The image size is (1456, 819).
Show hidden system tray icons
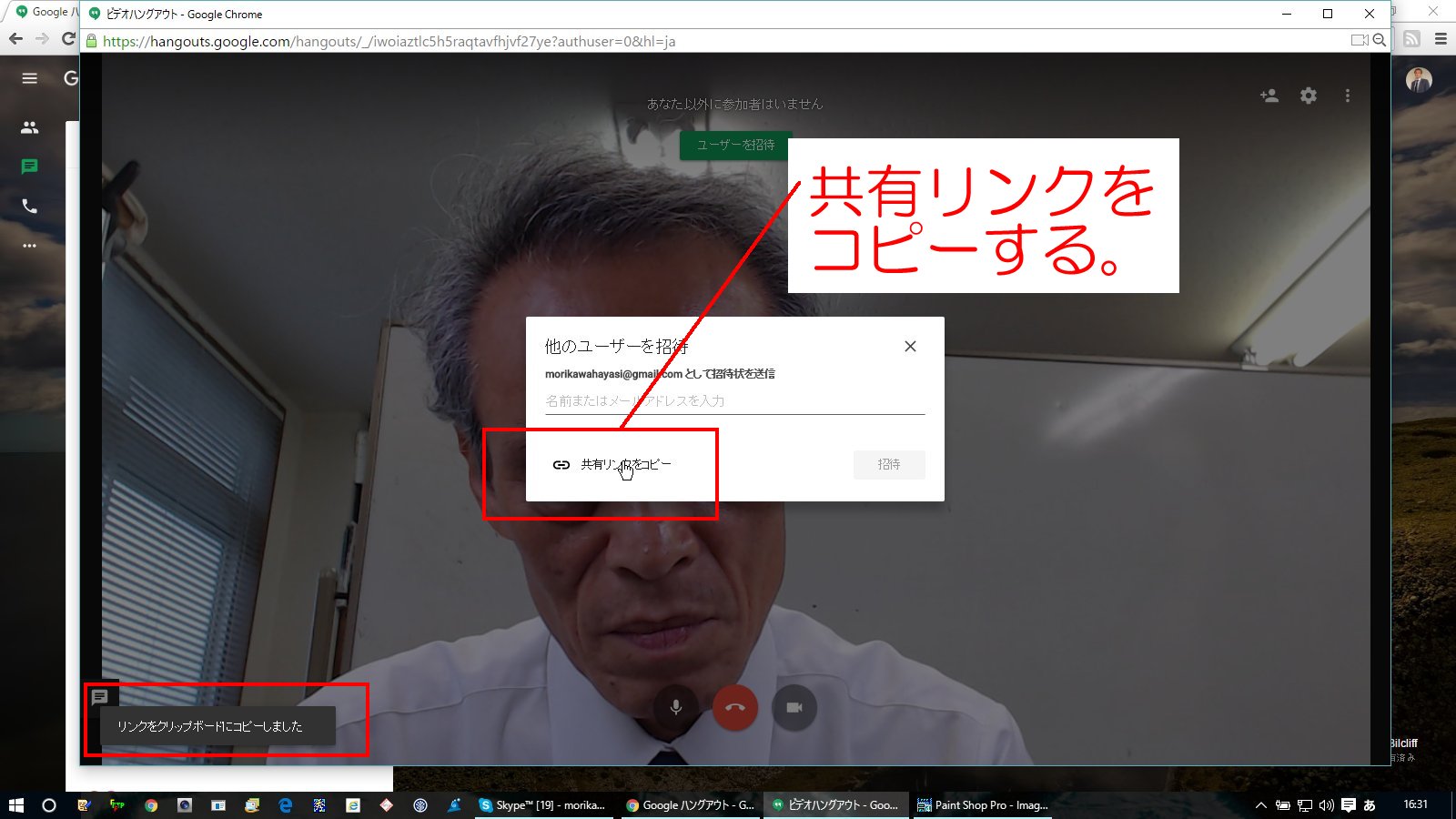tap(1261, 805)
